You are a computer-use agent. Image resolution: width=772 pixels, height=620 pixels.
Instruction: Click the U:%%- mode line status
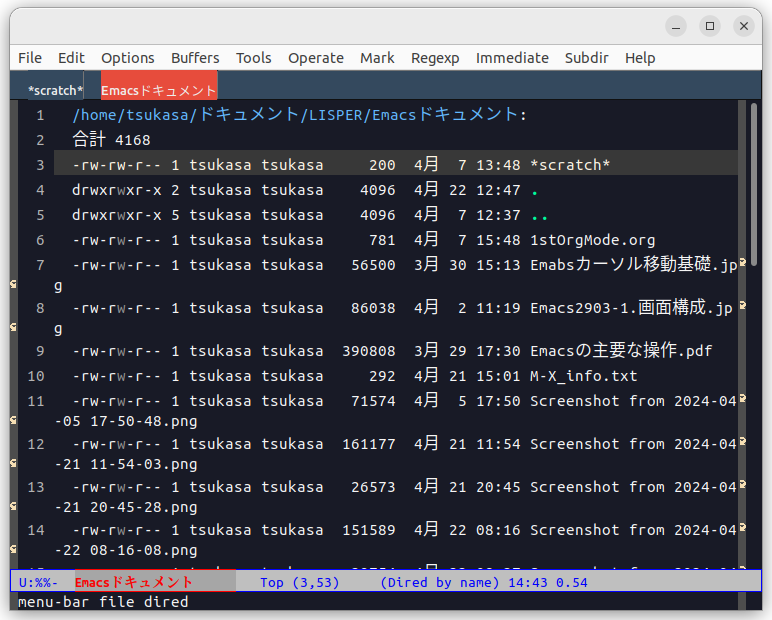point(38,583)
